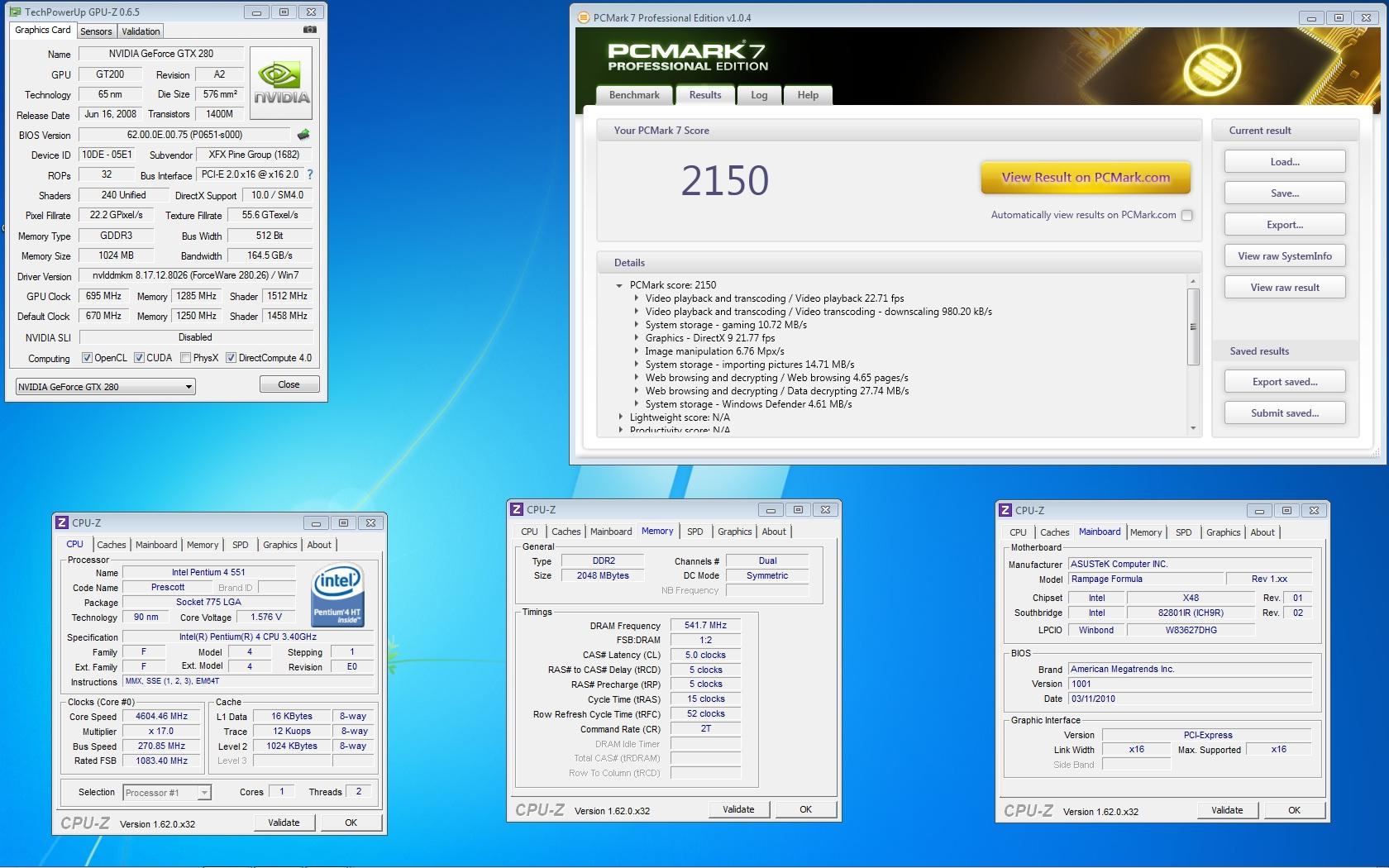This screenshot has height=868, width=1389.
Task: Click the Export... button in PCMark
Action: click(x=1285, y=224)
